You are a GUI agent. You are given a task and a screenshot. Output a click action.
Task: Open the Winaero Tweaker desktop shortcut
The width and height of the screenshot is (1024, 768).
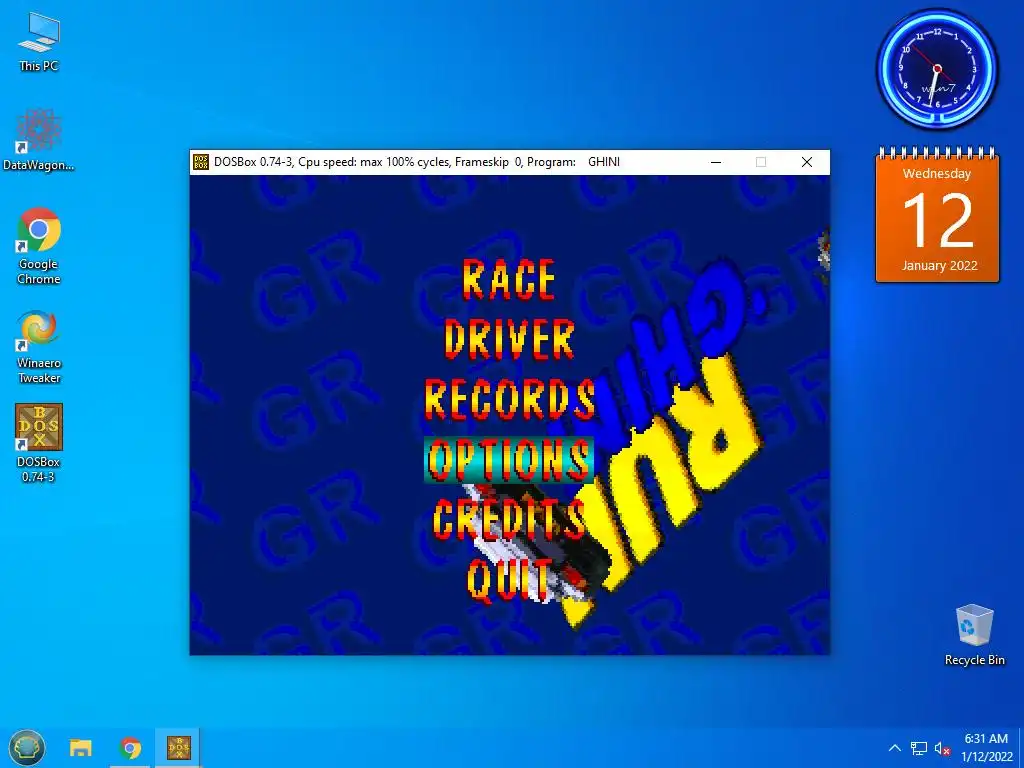[39, 346]
